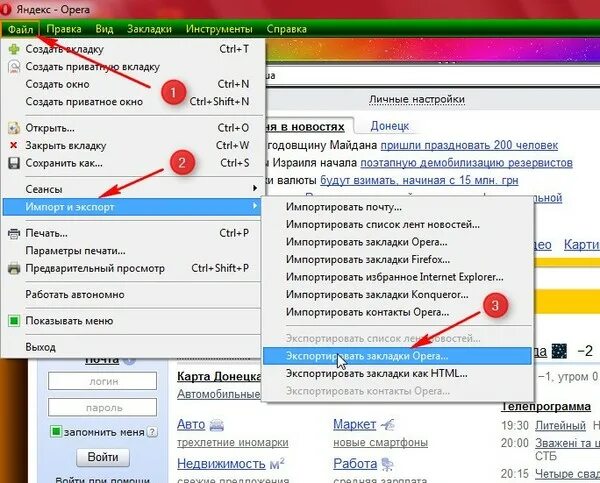
Task: Open the Инструменты menu
Action: 219,29
